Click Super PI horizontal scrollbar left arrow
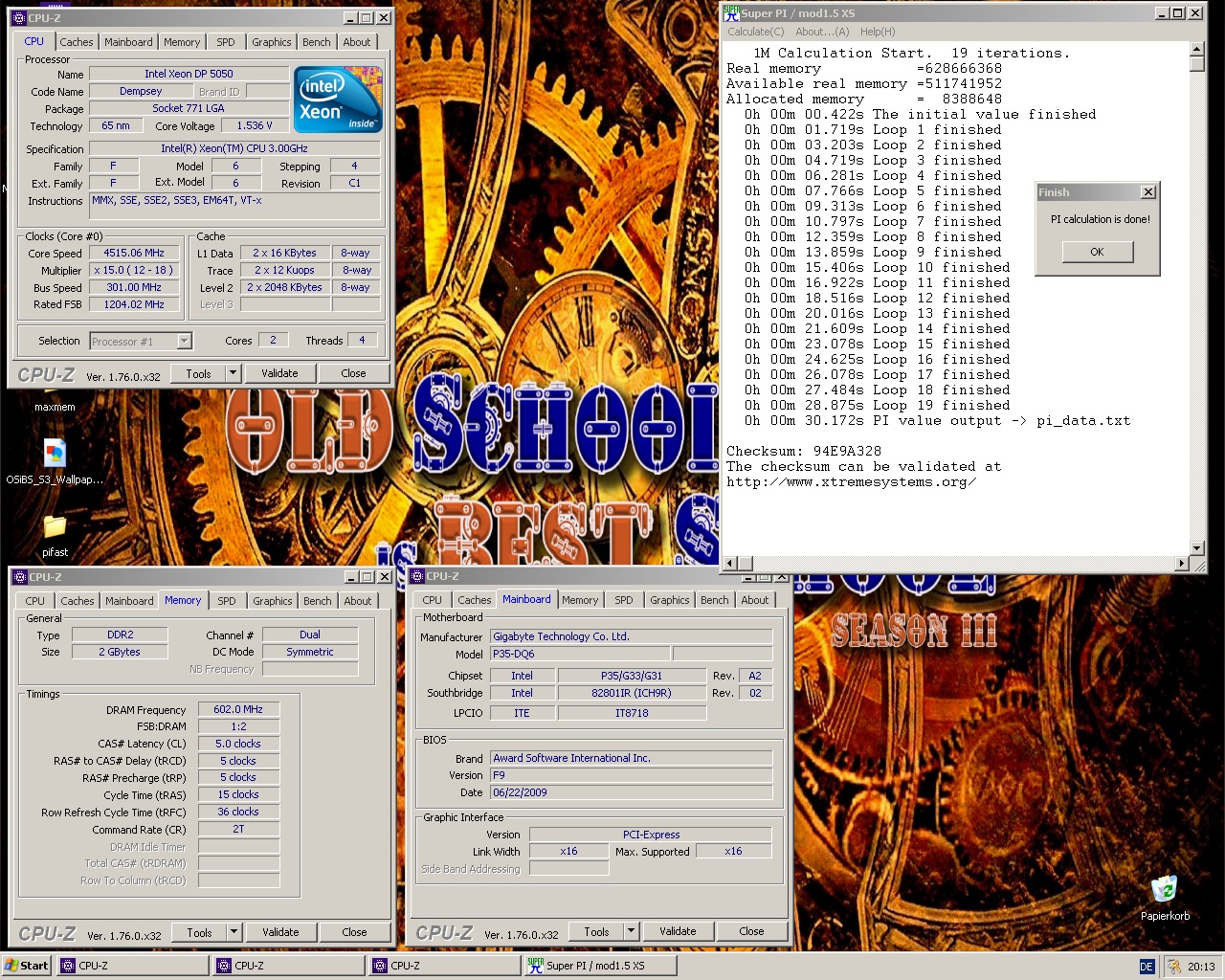Screen dimensions: 1225x980 (731, 564)
